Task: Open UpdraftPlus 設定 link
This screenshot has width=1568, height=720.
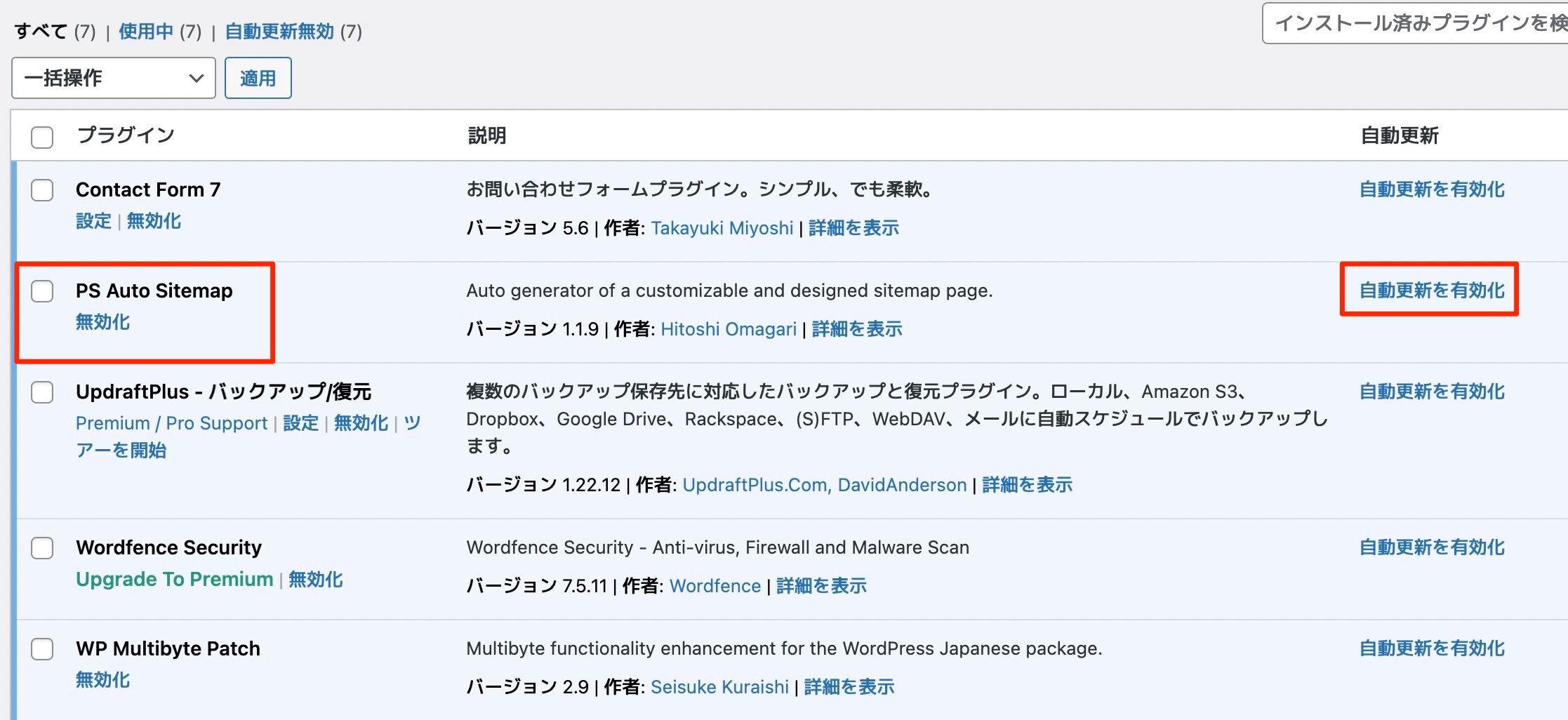Action: pos(300,423)
